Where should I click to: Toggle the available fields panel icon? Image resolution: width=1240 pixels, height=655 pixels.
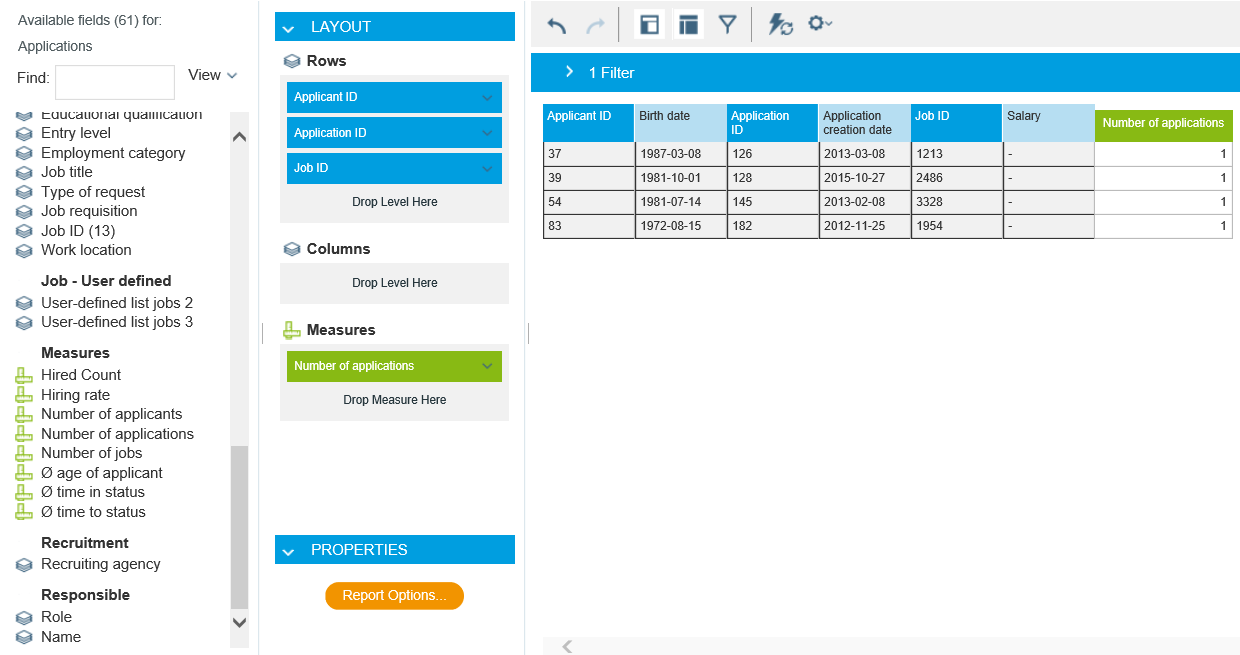pos(649,25)
